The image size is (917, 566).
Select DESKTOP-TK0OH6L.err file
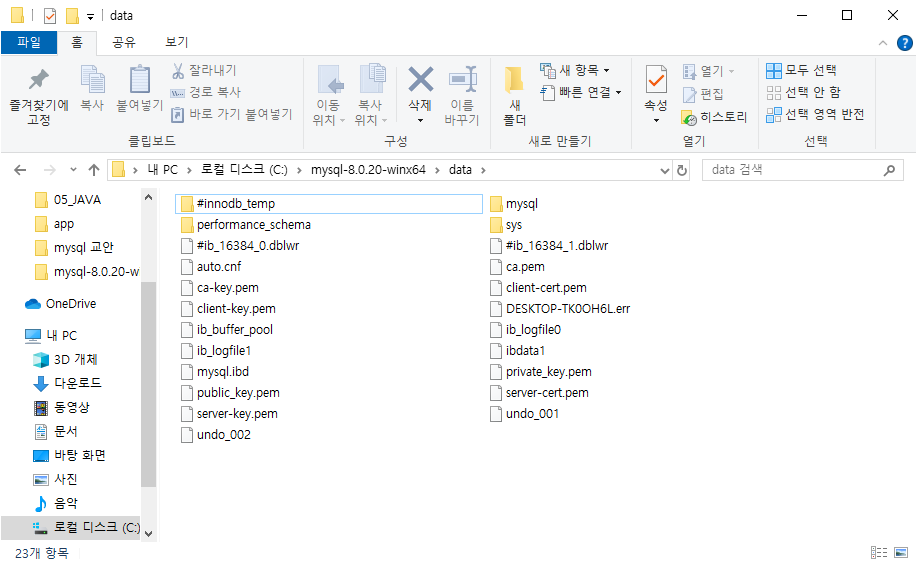click(560, 309)
